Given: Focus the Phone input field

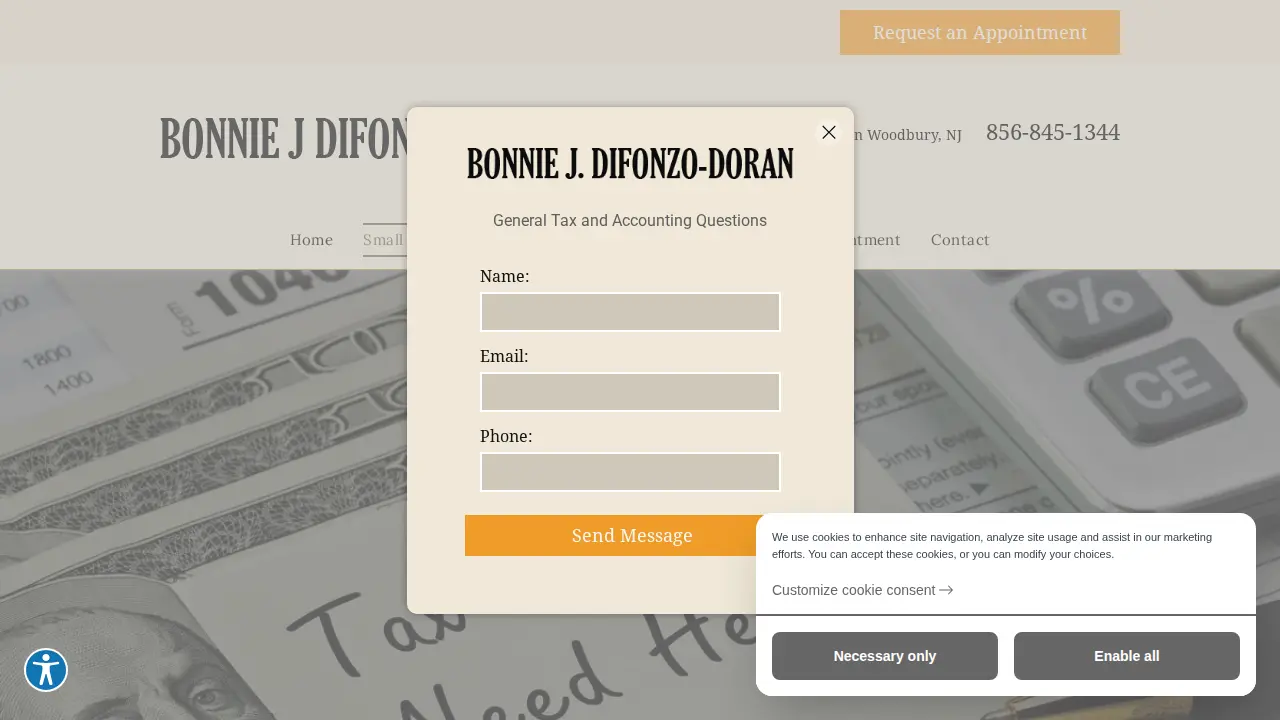Looking at the screenshot, I should pyautogui.click(x=630, y=472).
